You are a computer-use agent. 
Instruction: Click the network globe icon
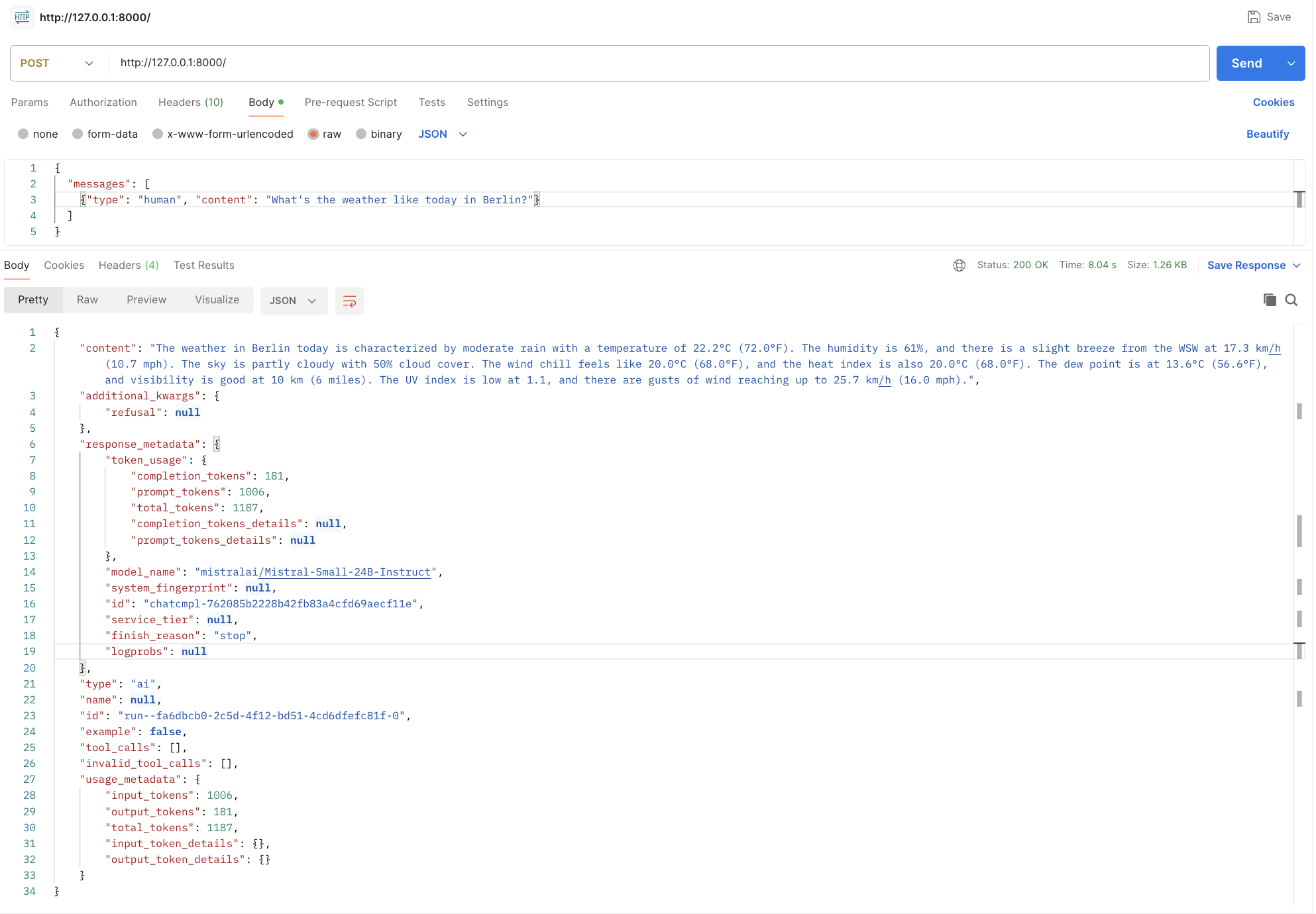coord(959,266)
